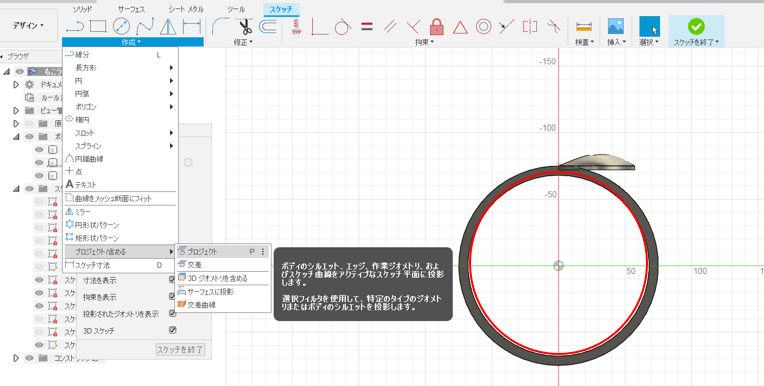Select the Trim scissors icon
Viewport: 764px width, 386px height.
245,26
